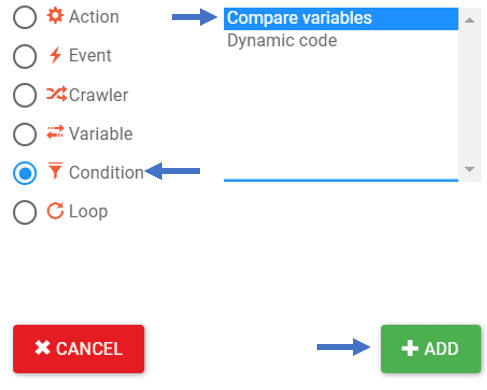Click the lightning bolt Event icon
Viewport: 487px width, 390px height.
(x=55, y=55)
